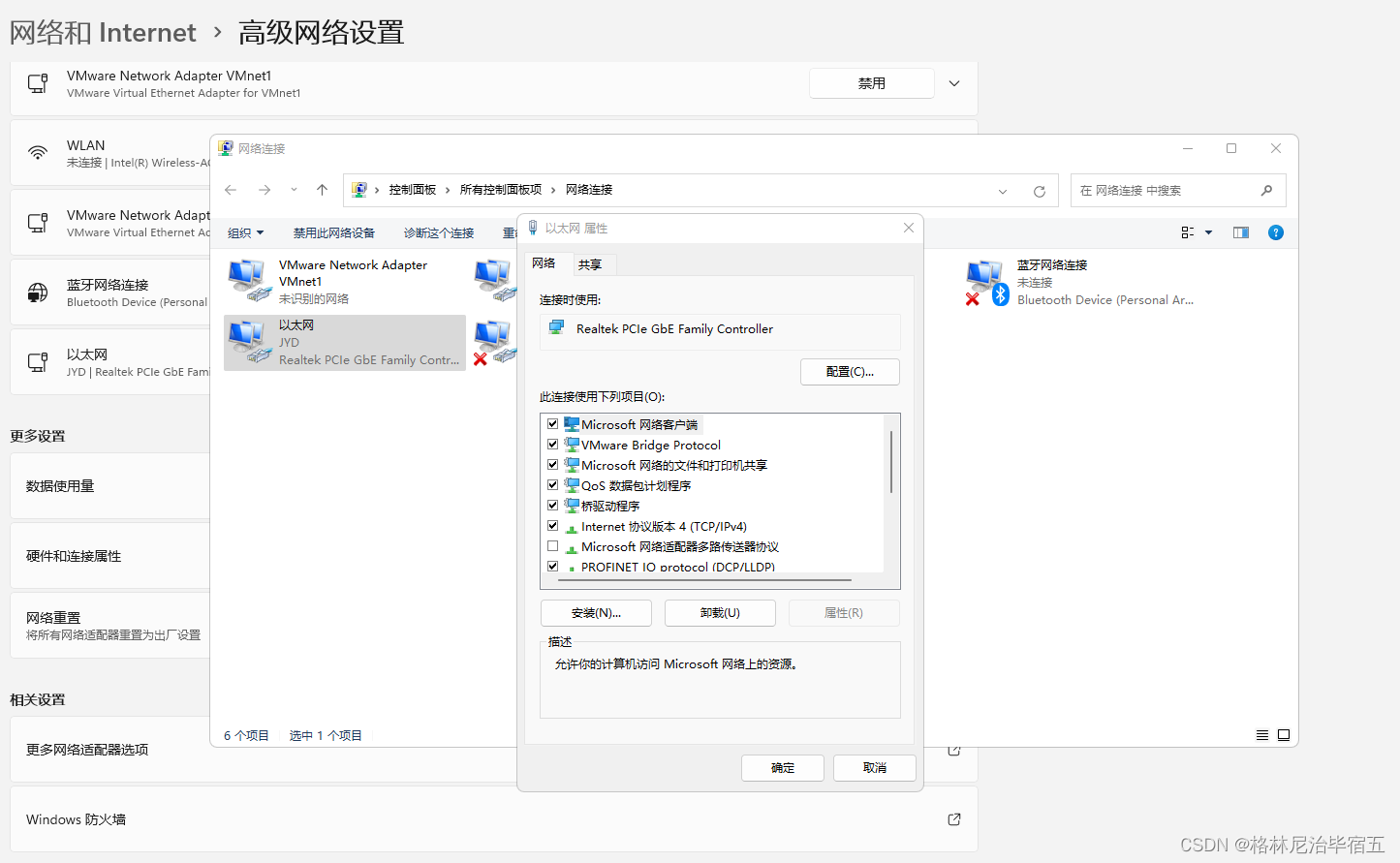
Task: Open the 组织 dropdown menu
Action: point(245,232)
